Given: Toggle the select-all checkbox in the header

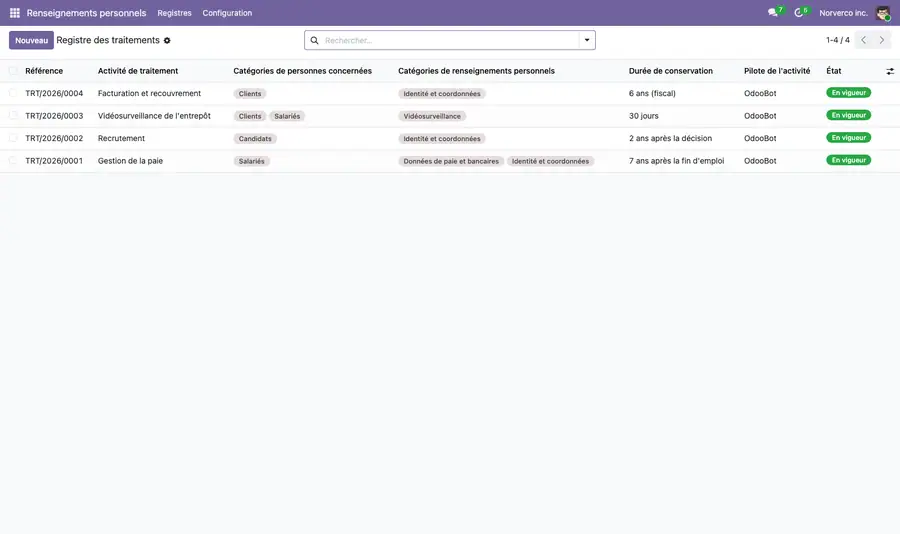Looking at the screenshot, I should pyautogui.click(x=13, y=71).
